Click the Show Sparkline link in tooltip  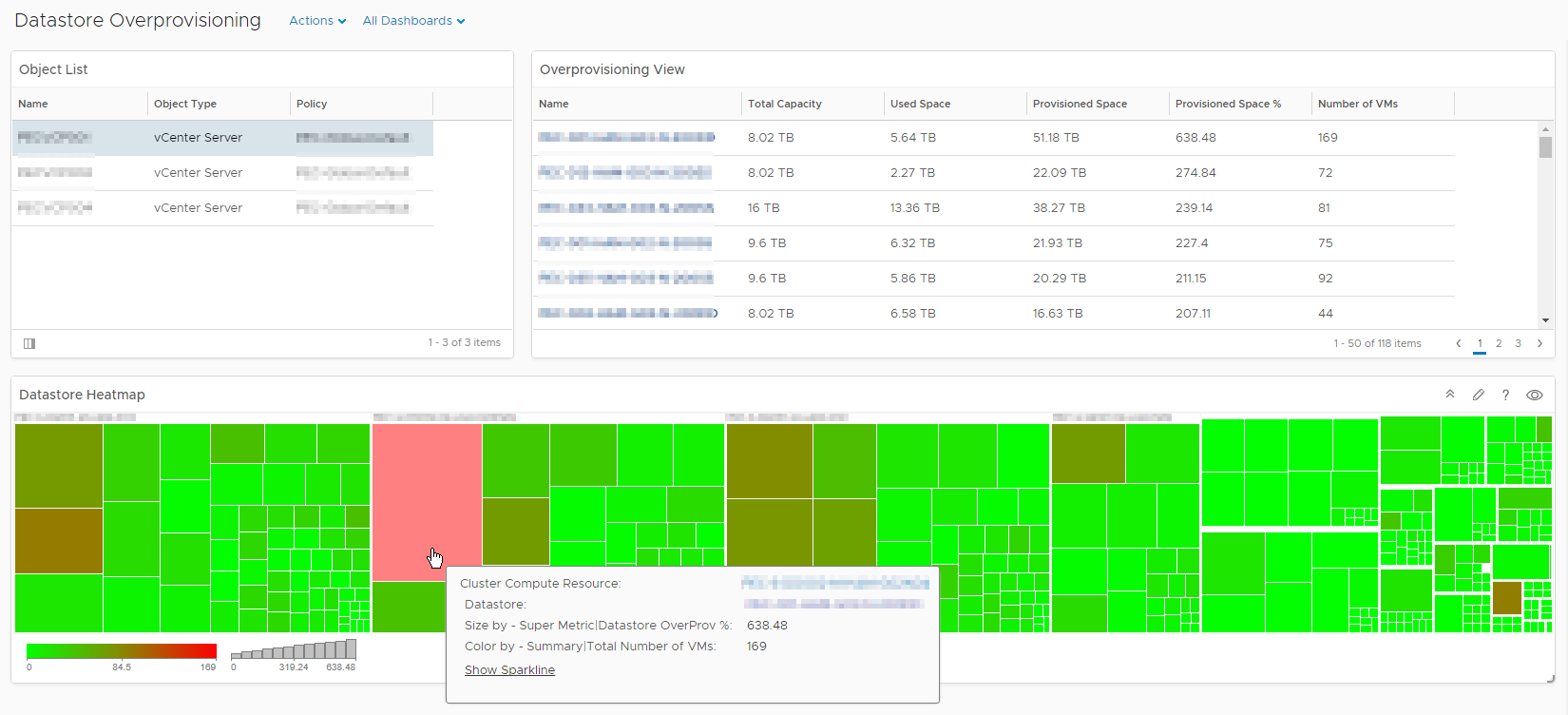(509, 670)
